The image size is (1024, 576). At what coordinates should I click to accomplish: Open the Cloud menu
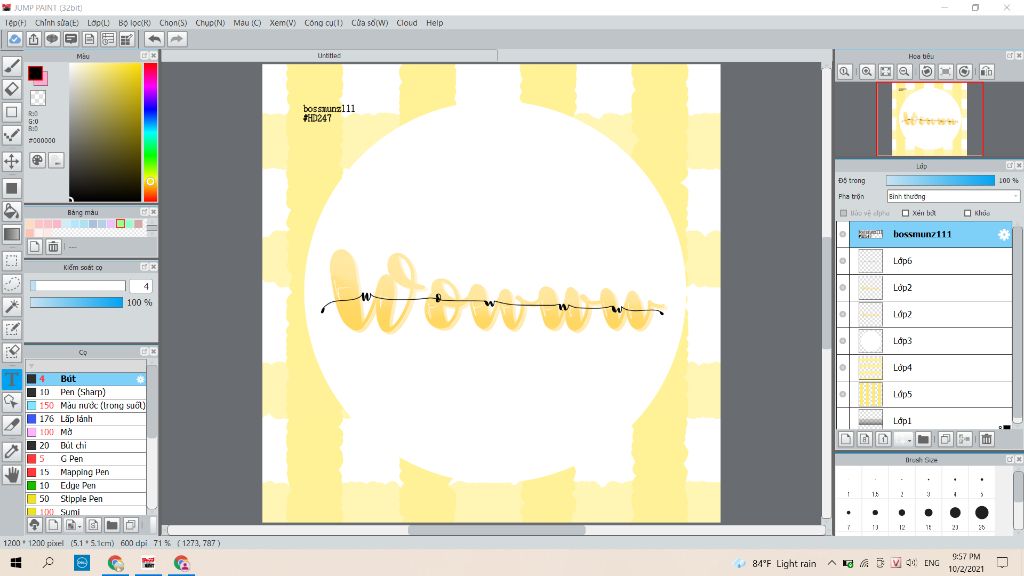pos(407,23)
